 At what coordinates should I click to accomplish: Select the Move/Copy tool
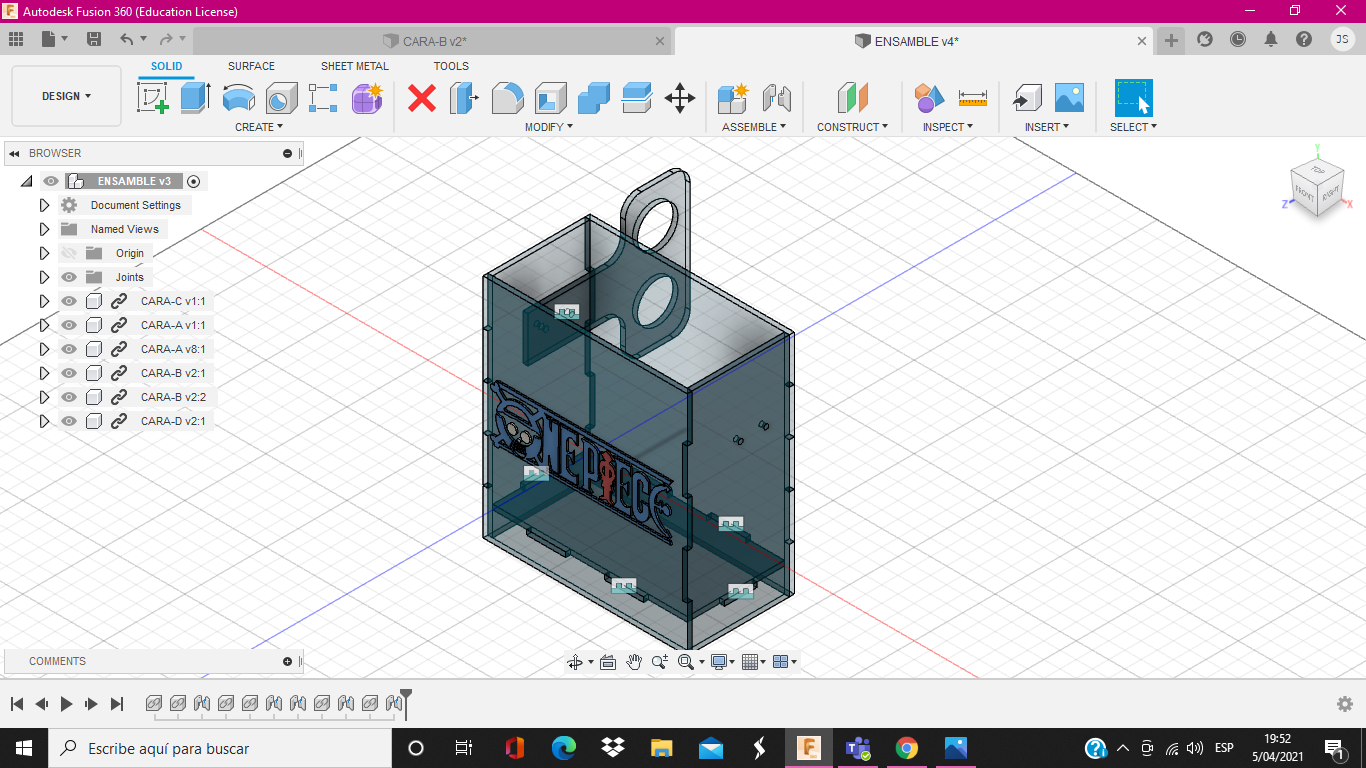point(680,98)
